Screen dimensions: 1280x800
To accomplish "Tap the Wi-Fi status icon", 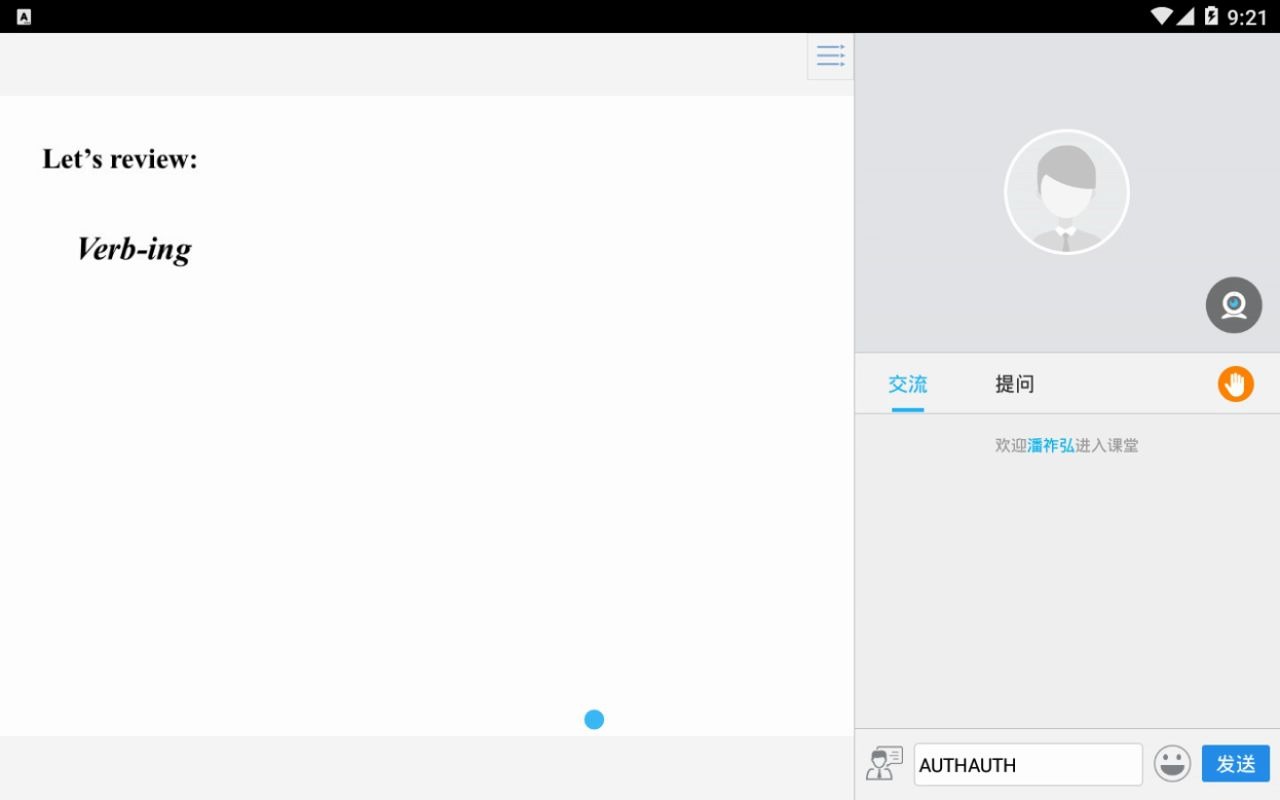I will (1161, 16).
